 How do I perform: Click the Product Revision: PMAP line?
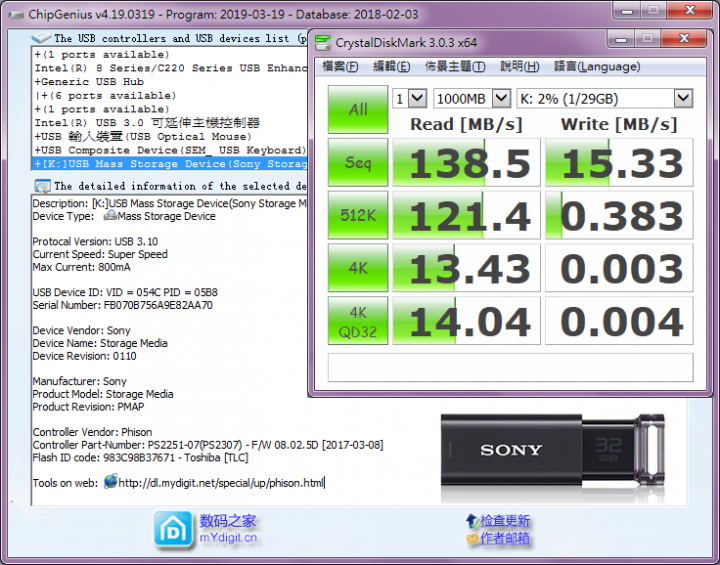point(88,407)
